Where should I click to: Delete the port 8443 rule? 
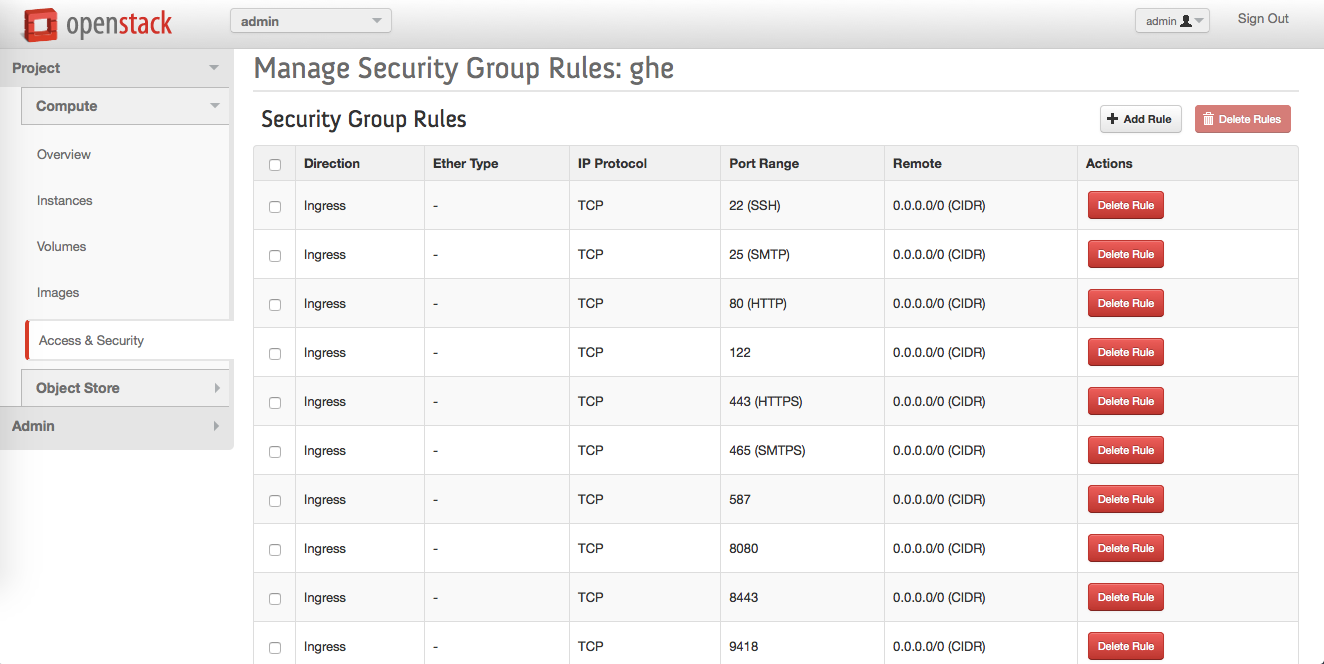tap(1126, 597)
